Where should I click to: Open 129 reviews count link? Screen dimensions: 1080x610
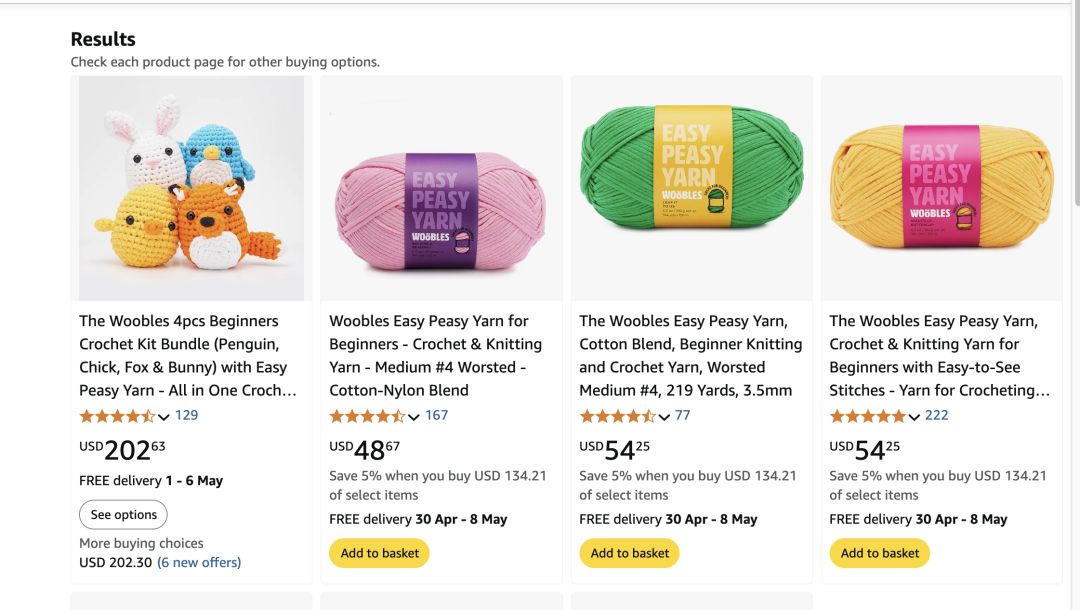point(187,415)
